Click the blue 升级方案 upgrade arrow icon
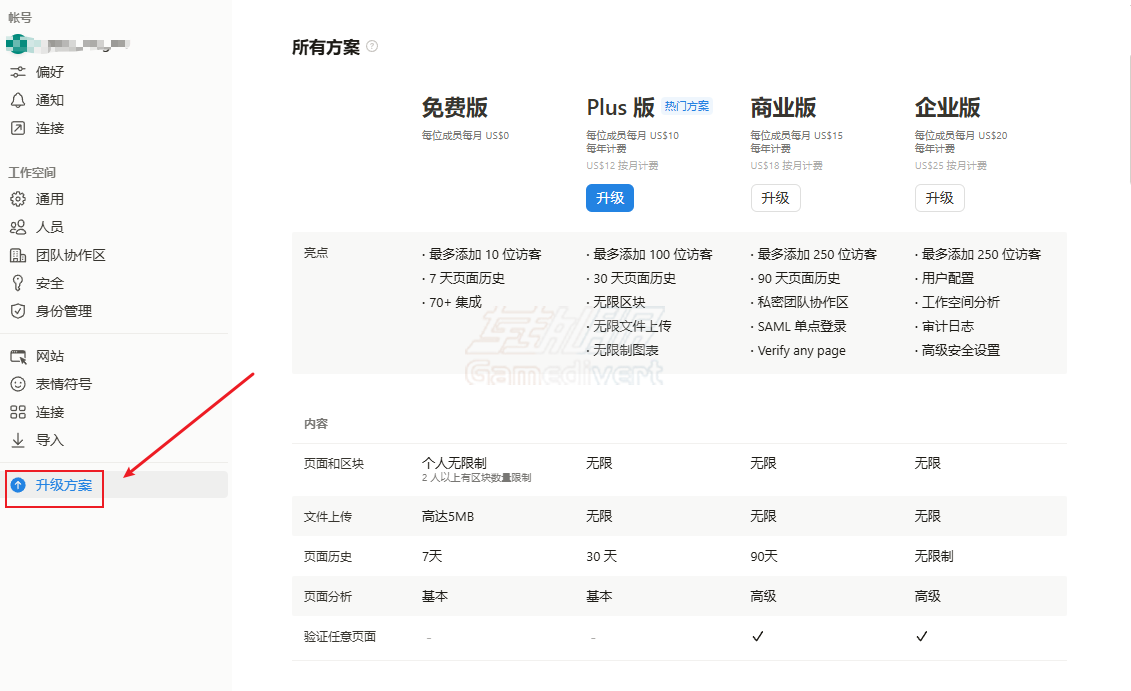The width and height of the screenshot is (1131, 691). click(17, 488)
